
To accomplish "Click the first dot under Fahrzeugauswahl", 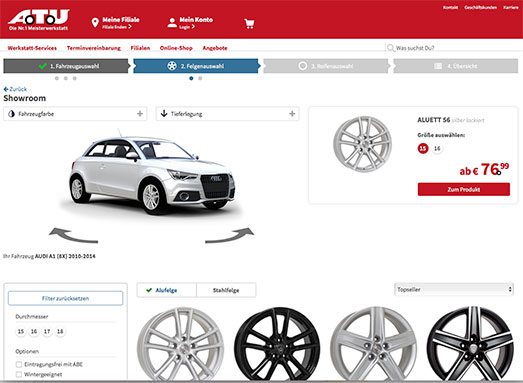I will 57,78.
